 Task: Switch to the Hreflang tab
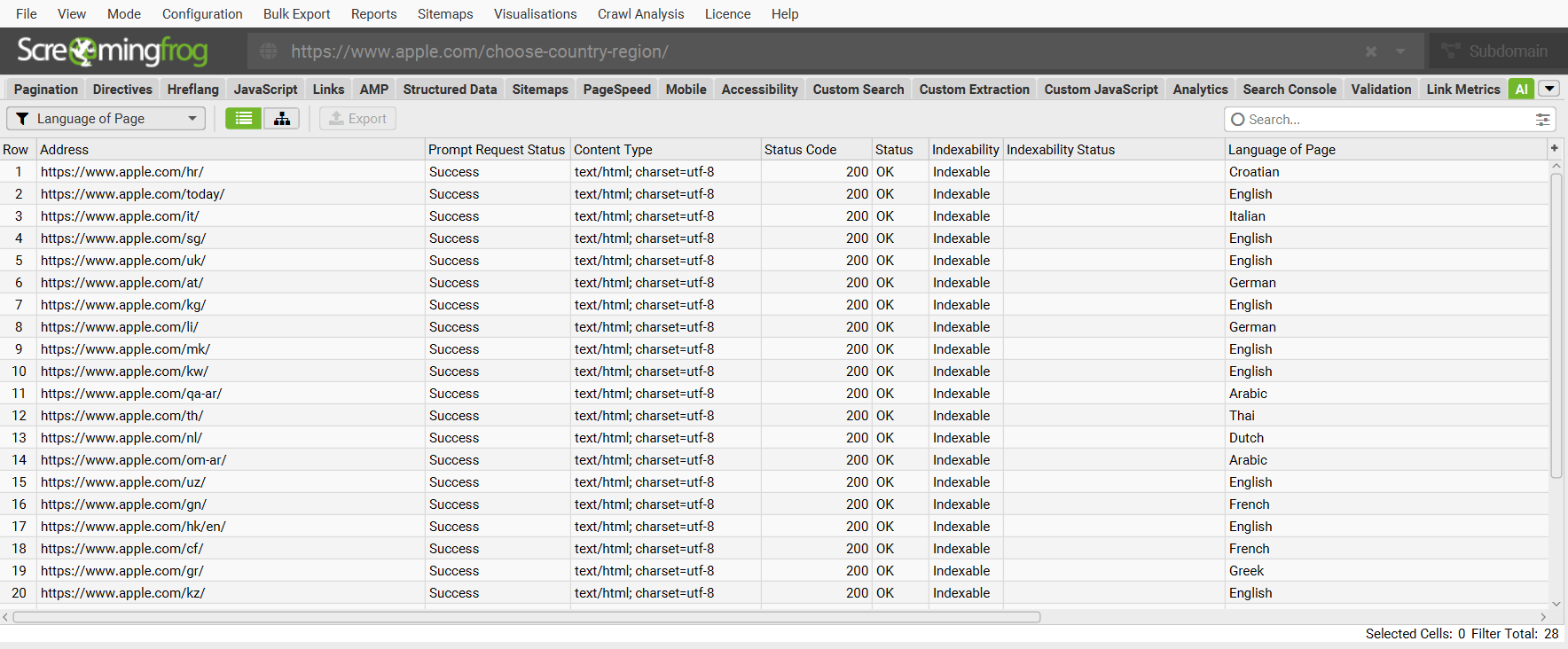193,90
